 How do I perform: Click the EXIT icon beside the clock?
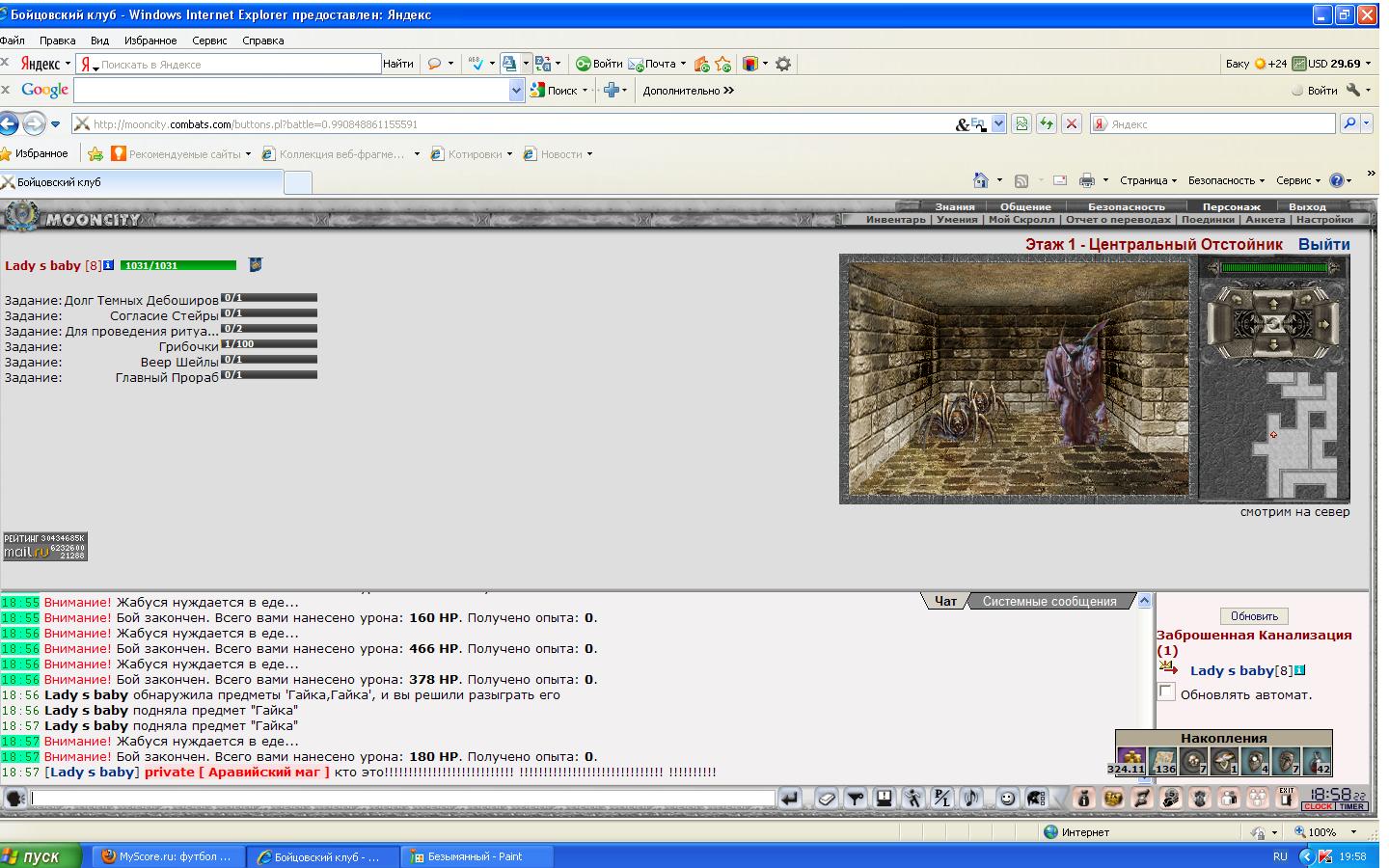[1286, 798]
